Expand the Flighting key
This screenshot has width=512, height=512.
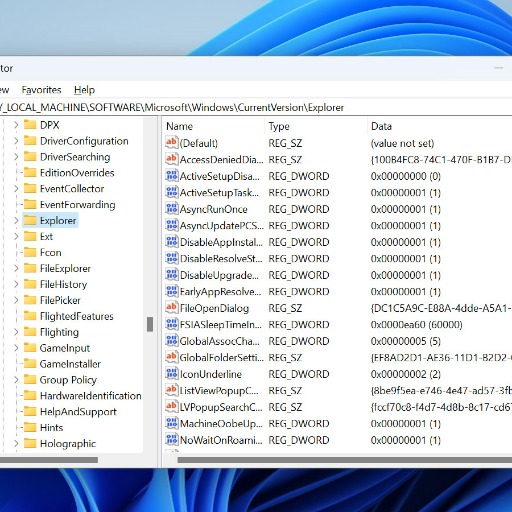coord(16,332)
